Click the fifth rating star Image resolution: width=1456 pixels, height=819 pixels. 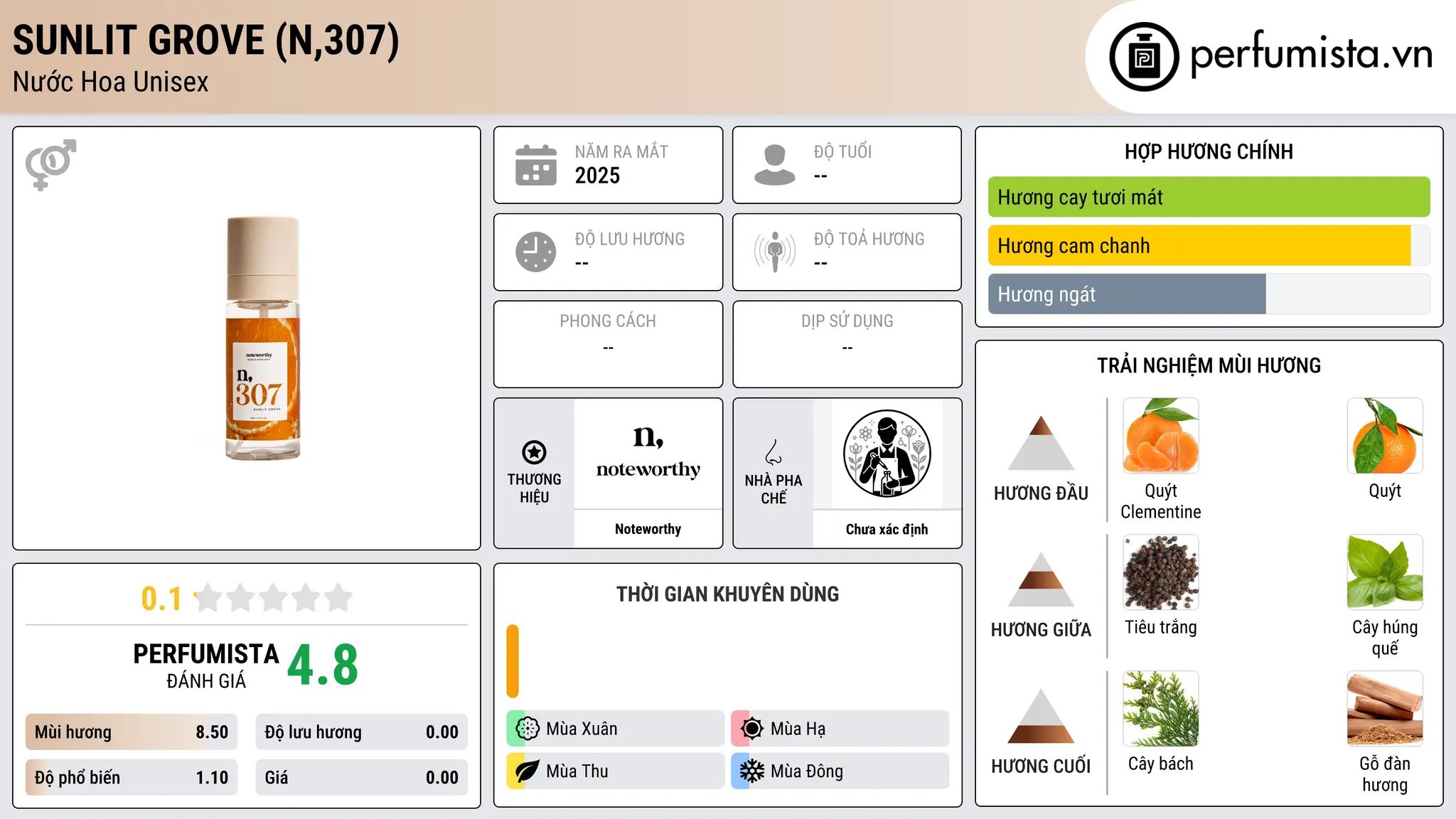point(338,598)
